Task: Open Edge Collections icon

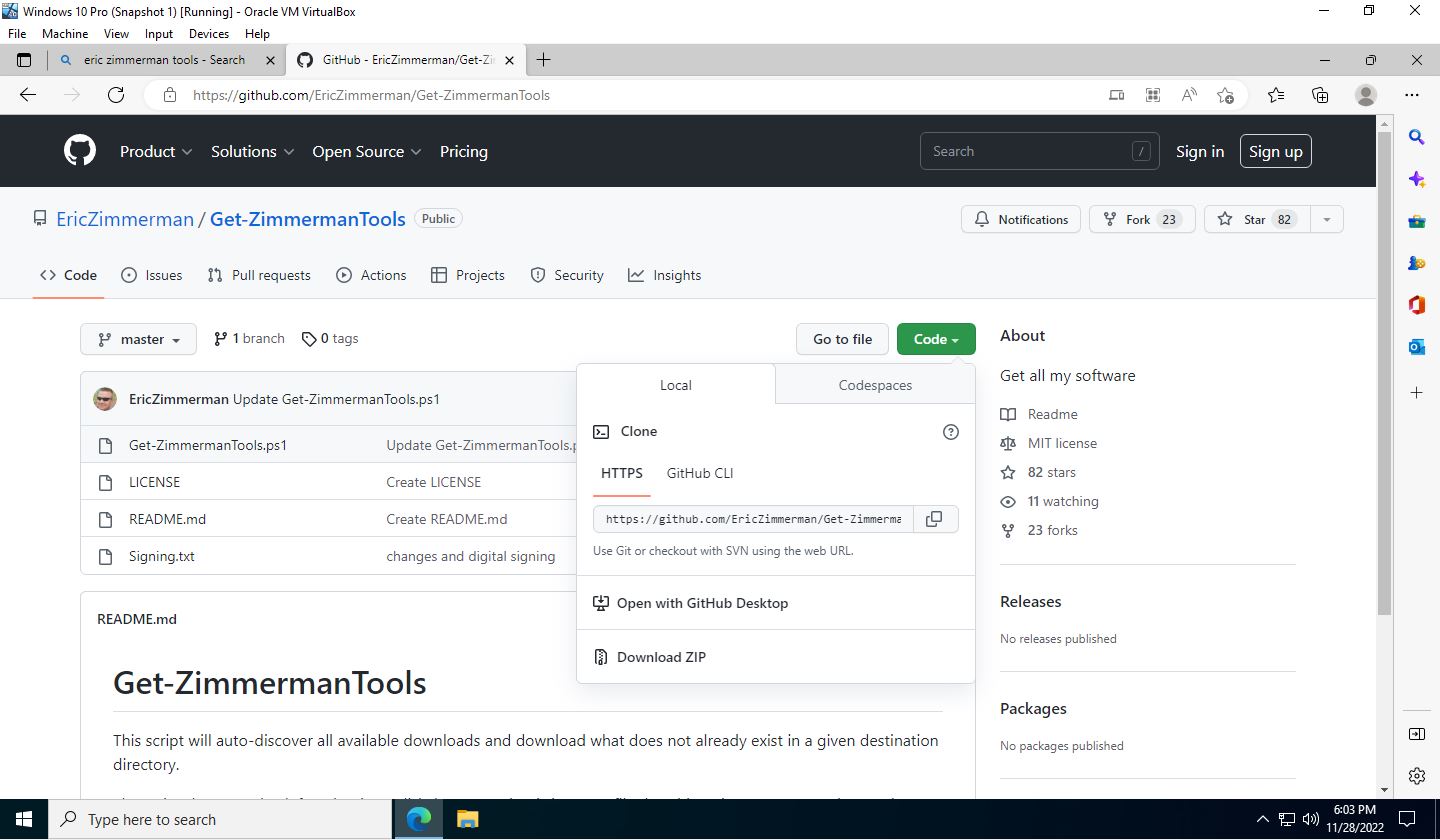Action: 1320,95
